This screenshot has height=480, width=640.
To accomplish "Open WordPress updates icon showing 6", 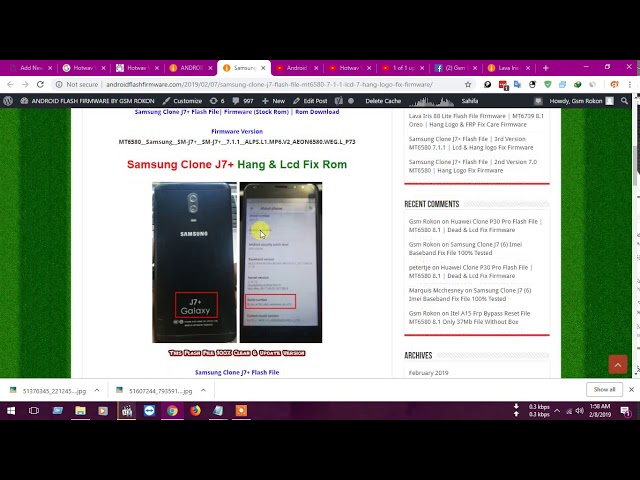I will coord(217,101).
